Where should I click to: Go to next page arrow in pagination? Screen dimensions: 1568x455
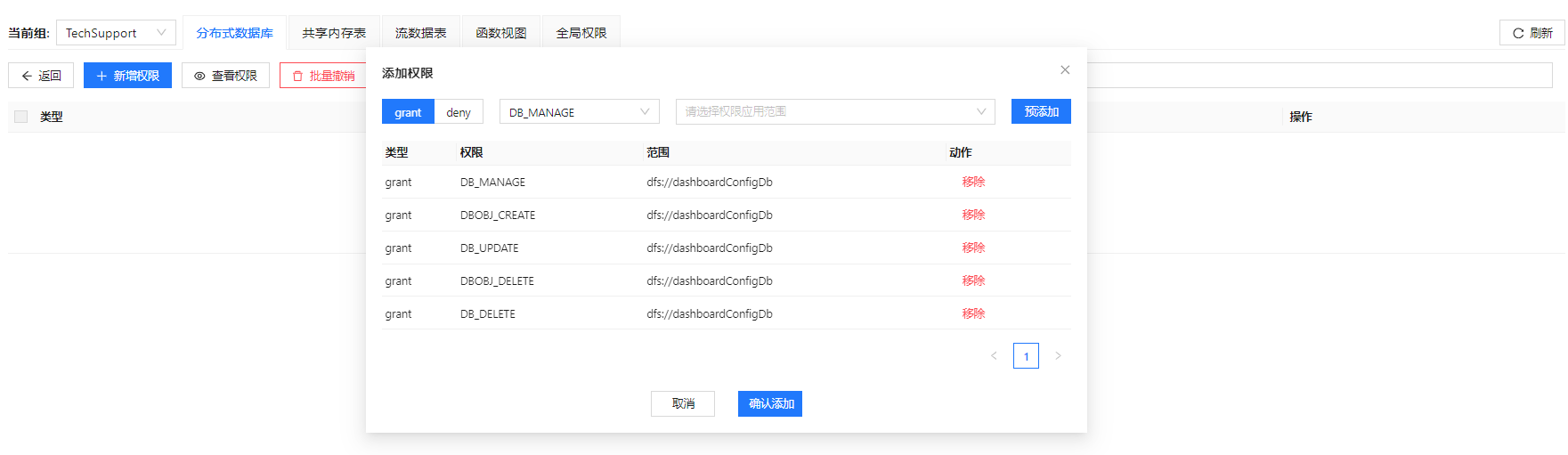point(1058,356)
